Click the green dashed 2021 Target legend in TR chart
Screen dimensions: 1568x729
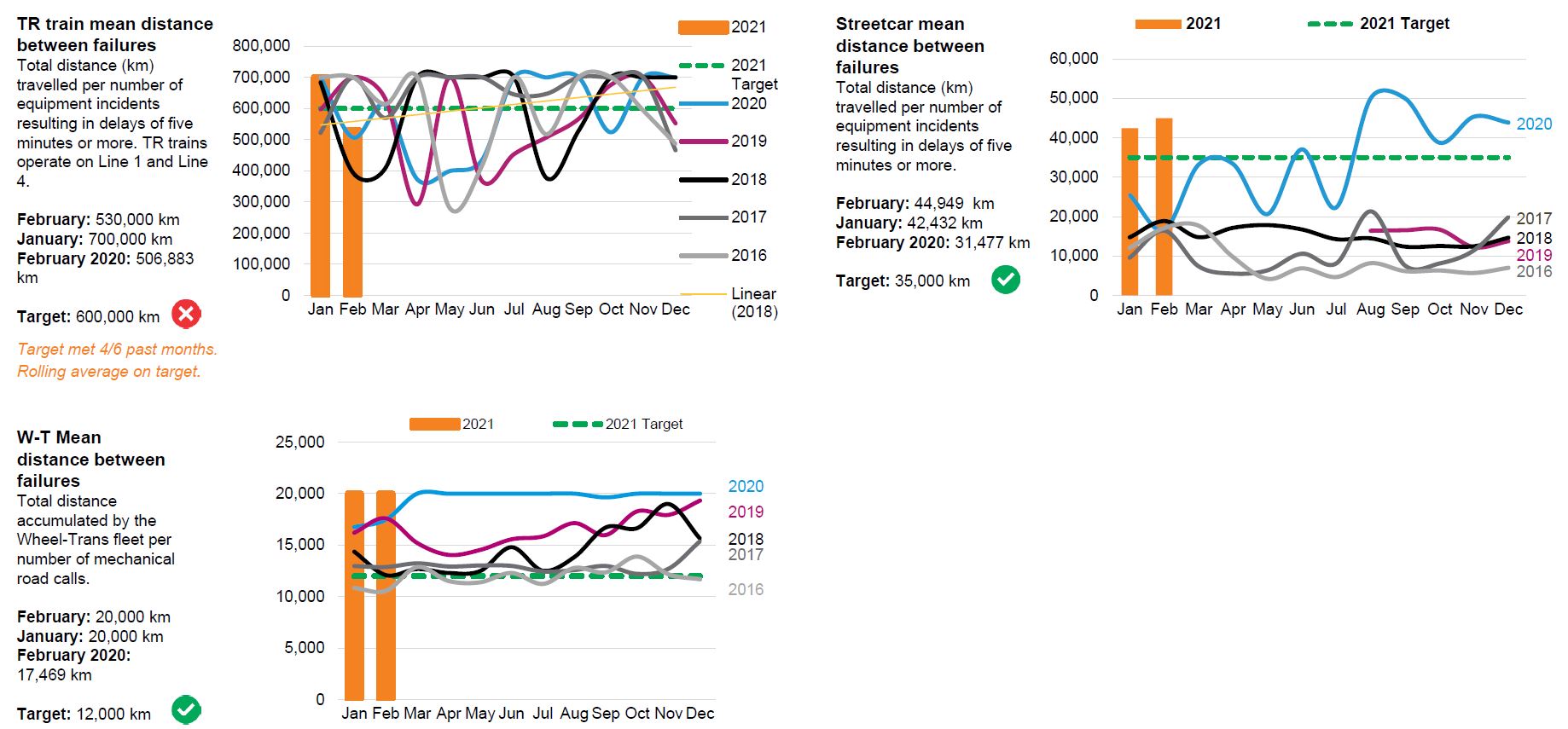click(x=703, y=66)
